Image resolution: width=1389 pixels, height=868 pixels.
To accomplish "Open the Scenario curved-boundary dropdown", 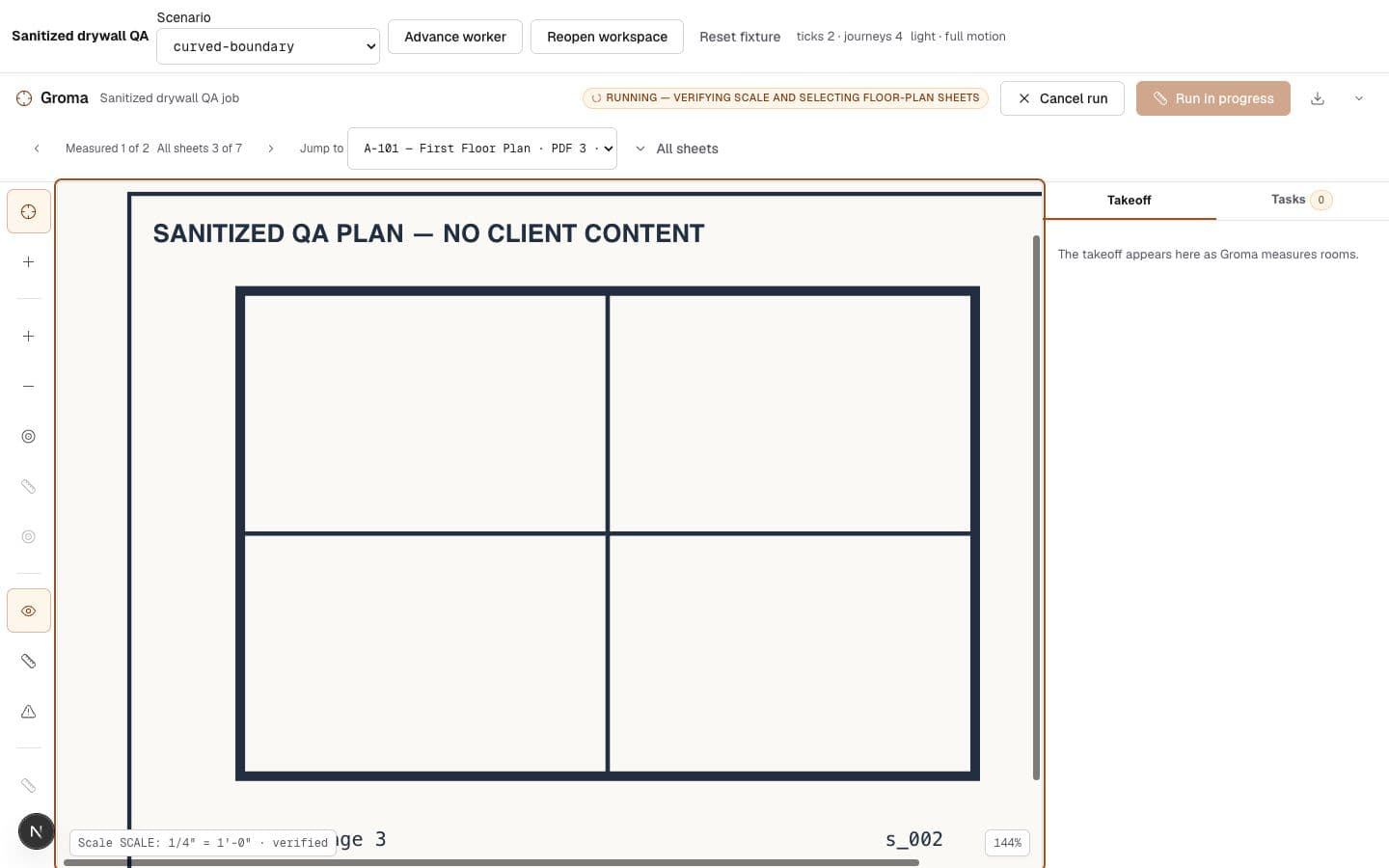I will coord(268,46).
